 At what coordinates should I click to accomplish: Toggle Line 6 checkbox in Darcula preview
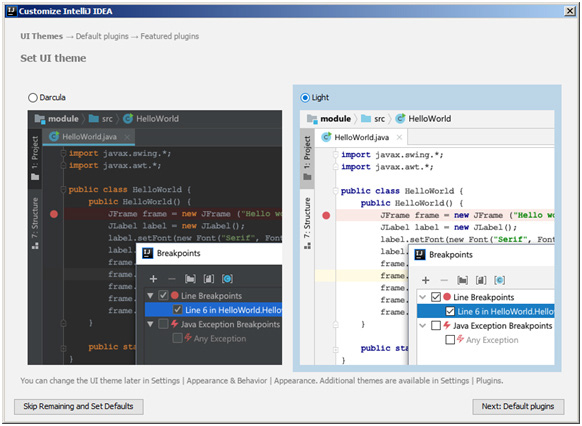[x=178, y=310]
